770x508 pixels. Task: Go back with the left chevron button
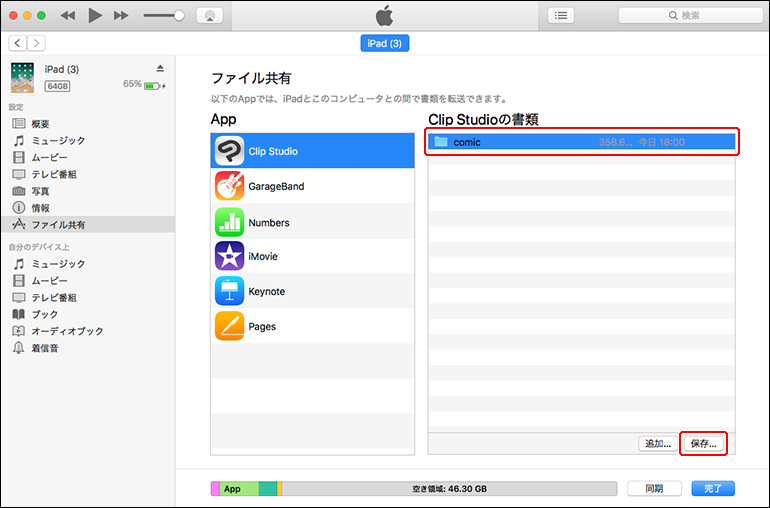click(18, 43)
